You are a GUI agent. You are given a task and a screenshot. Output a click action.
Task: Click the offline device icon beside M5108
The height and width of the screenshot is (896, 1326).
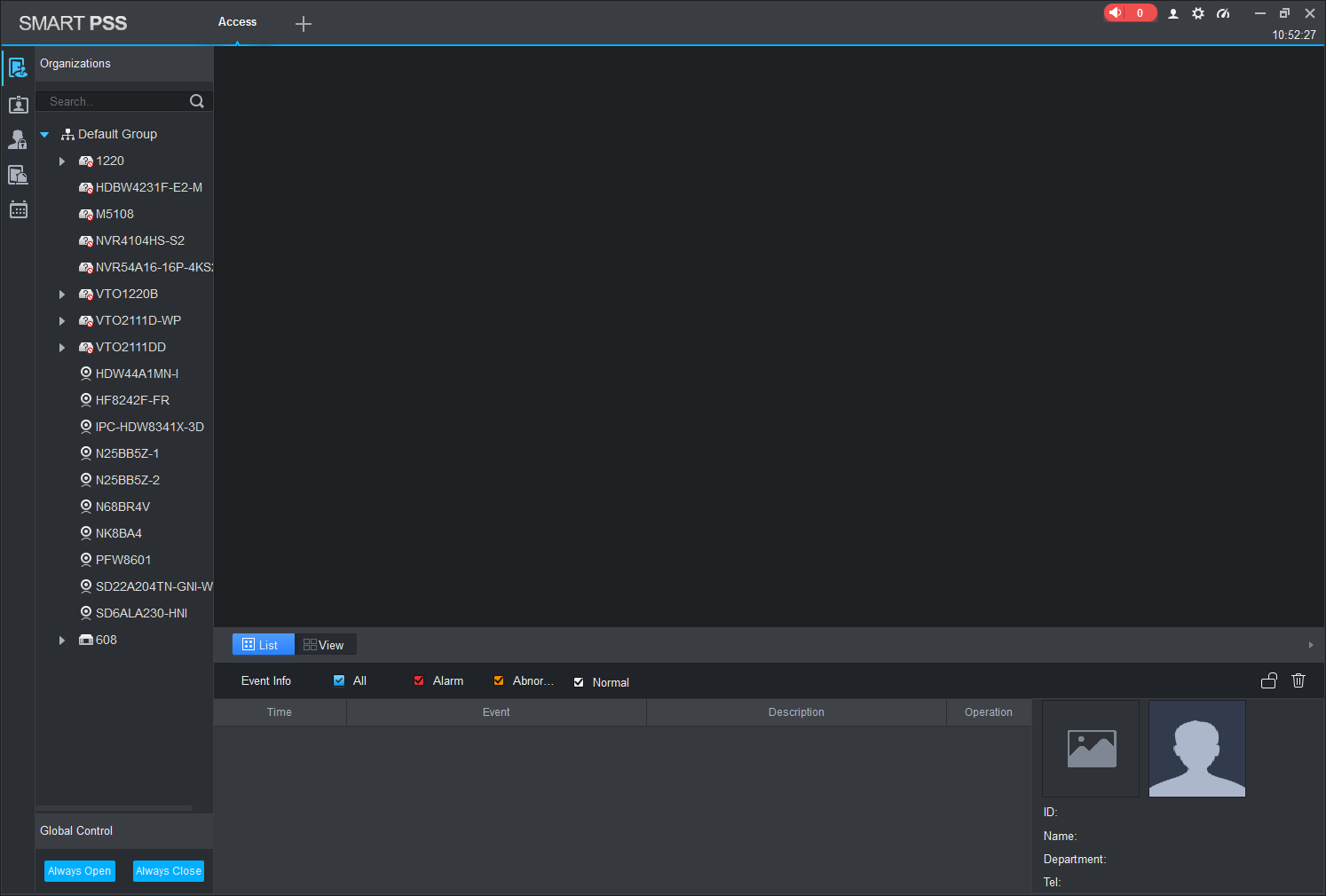[x=86, y=214]
